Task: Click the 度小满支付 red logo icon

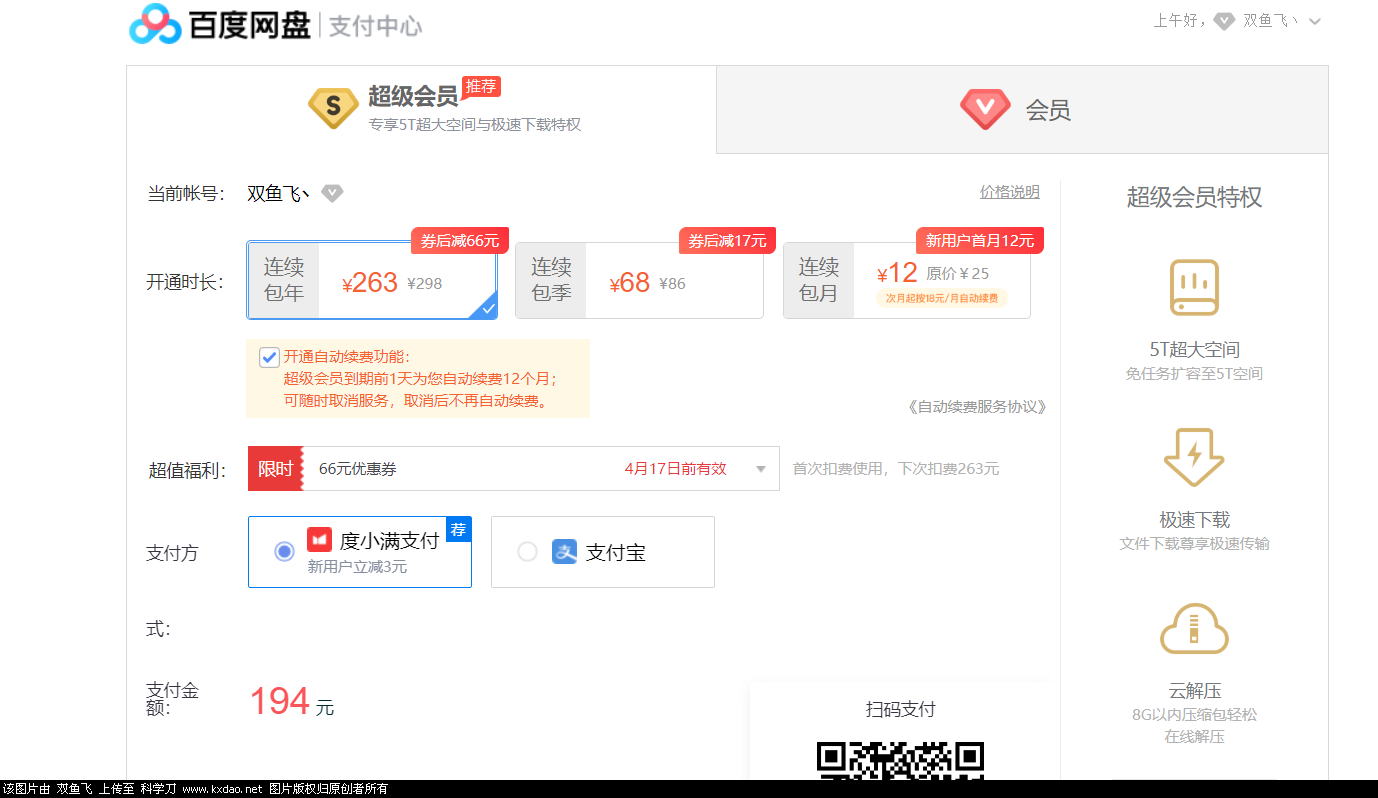Action: point(319,540)
